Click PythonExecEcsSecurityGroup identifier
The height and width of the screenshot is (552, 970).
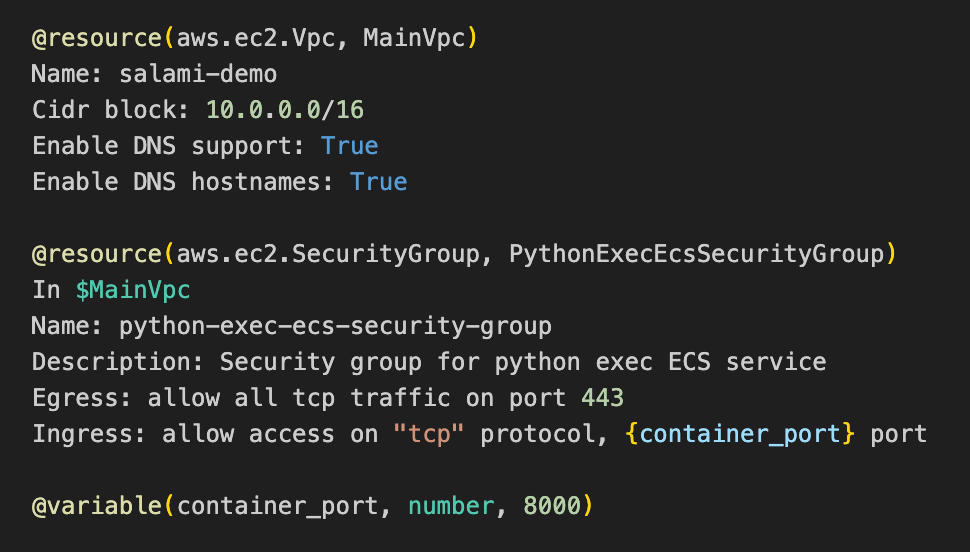click(x=697, y=254)
